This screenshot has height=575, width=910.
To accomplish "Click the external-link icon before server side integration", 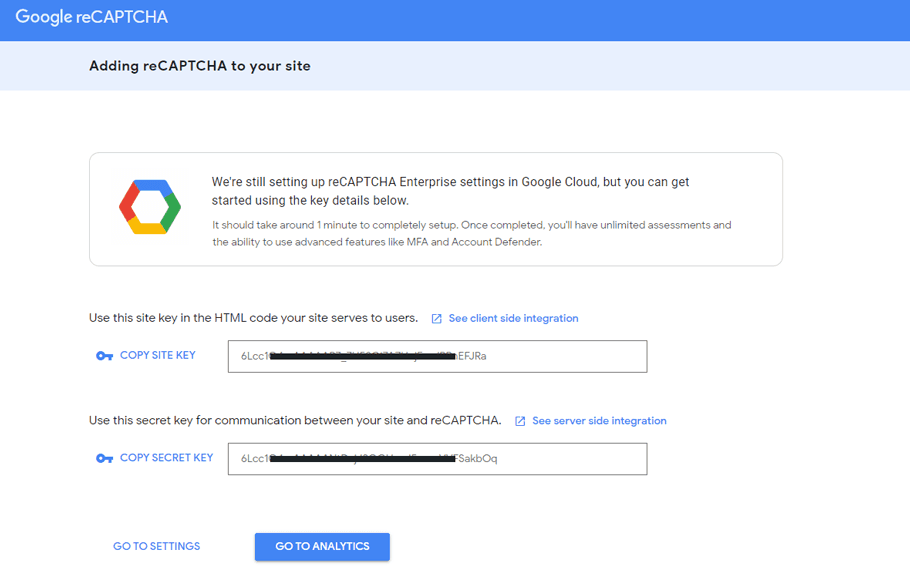I will 520,421.
